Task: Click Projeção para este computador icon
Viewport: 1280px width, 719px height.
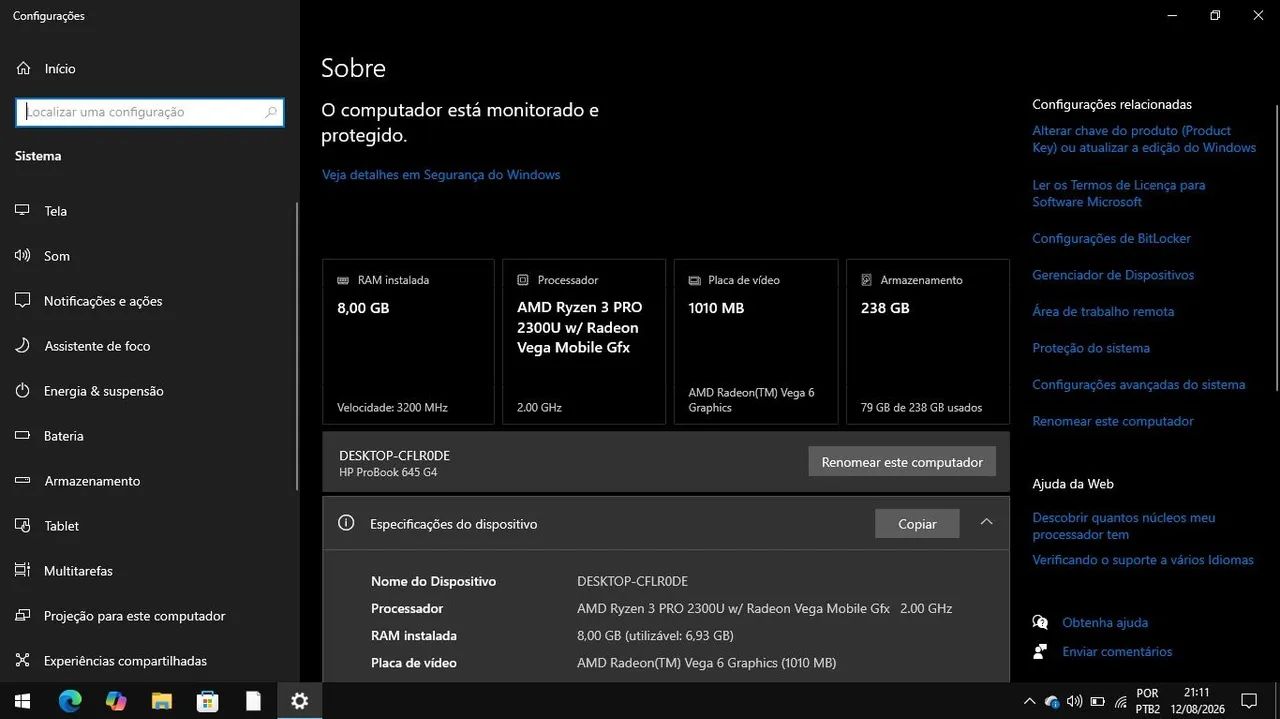Action: click(x=23, y=616)
